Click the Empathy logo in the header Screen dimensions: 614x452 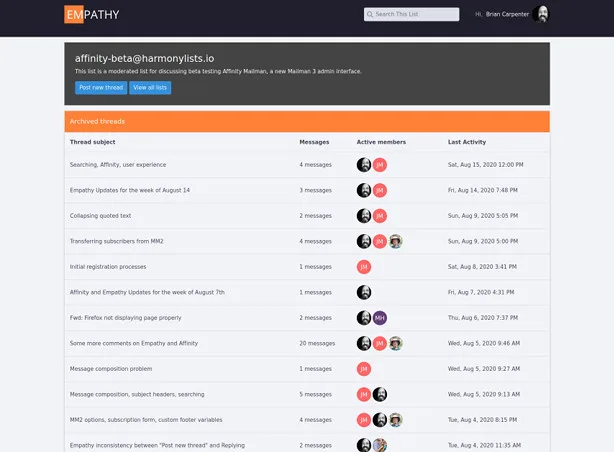point(92,14)
